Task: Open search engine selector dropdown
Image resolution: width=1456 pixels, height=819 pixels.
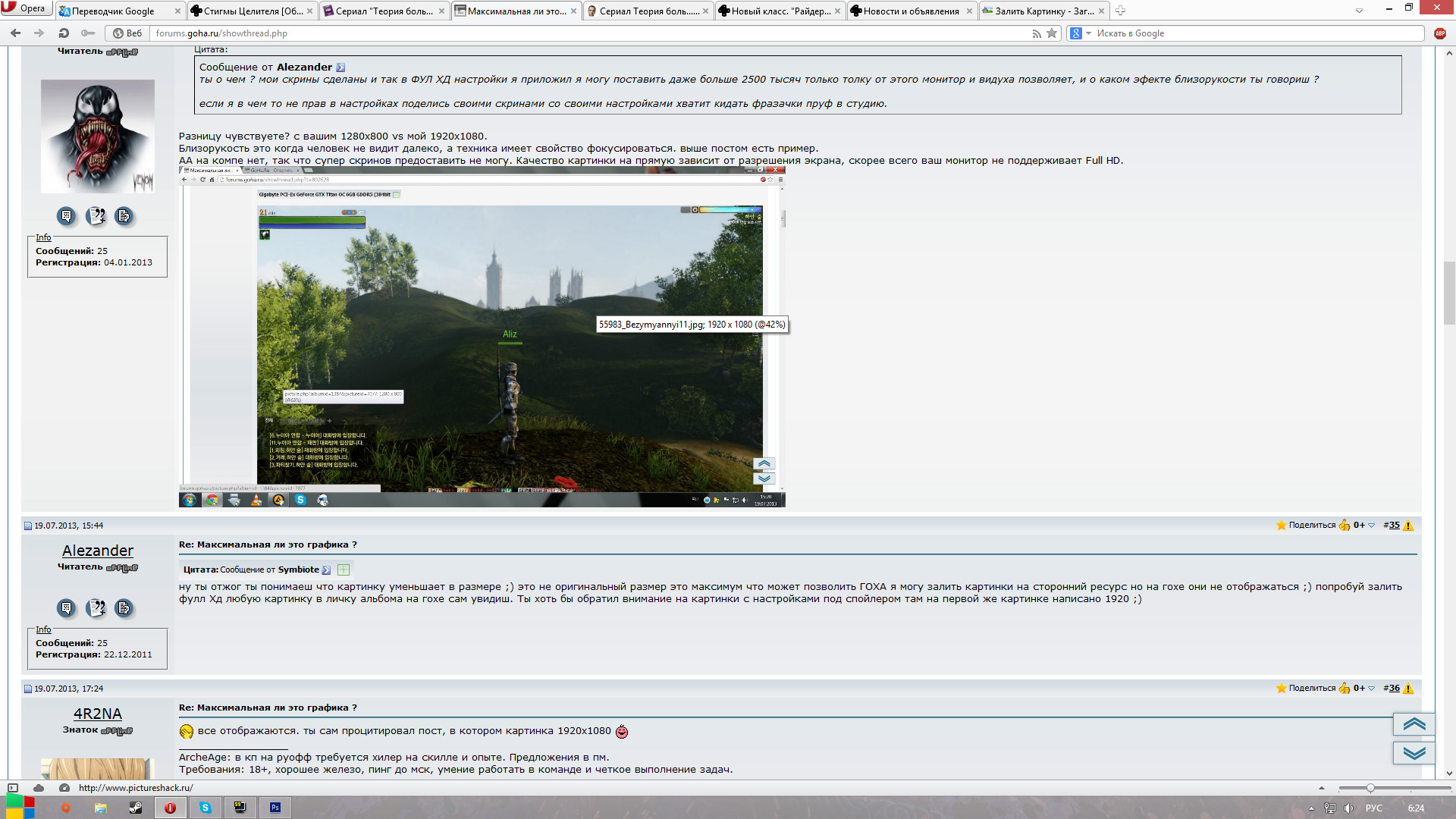Action: pos(1088,33)
